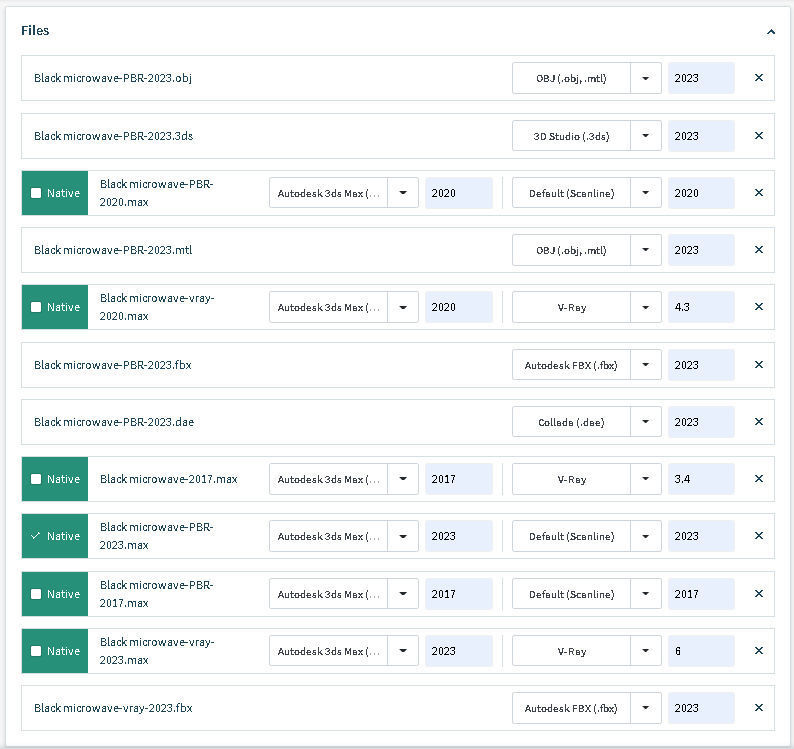Open Autodesk 3ds Max dropdown for microwave-2017.max
Screen dimensions: 794x749
click(403, 479)
